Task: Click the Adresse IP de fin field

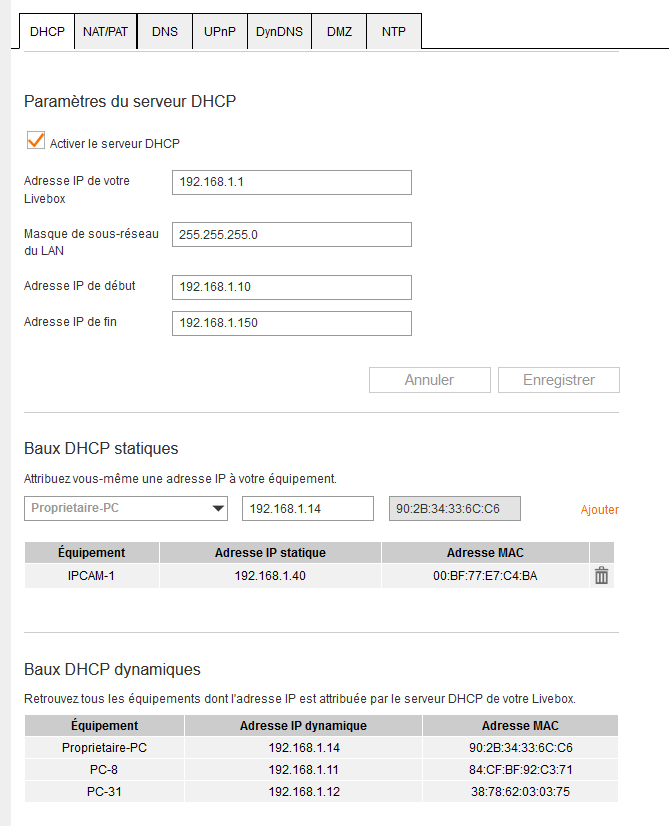Action: pyautogui.click(x=291, y=324)
